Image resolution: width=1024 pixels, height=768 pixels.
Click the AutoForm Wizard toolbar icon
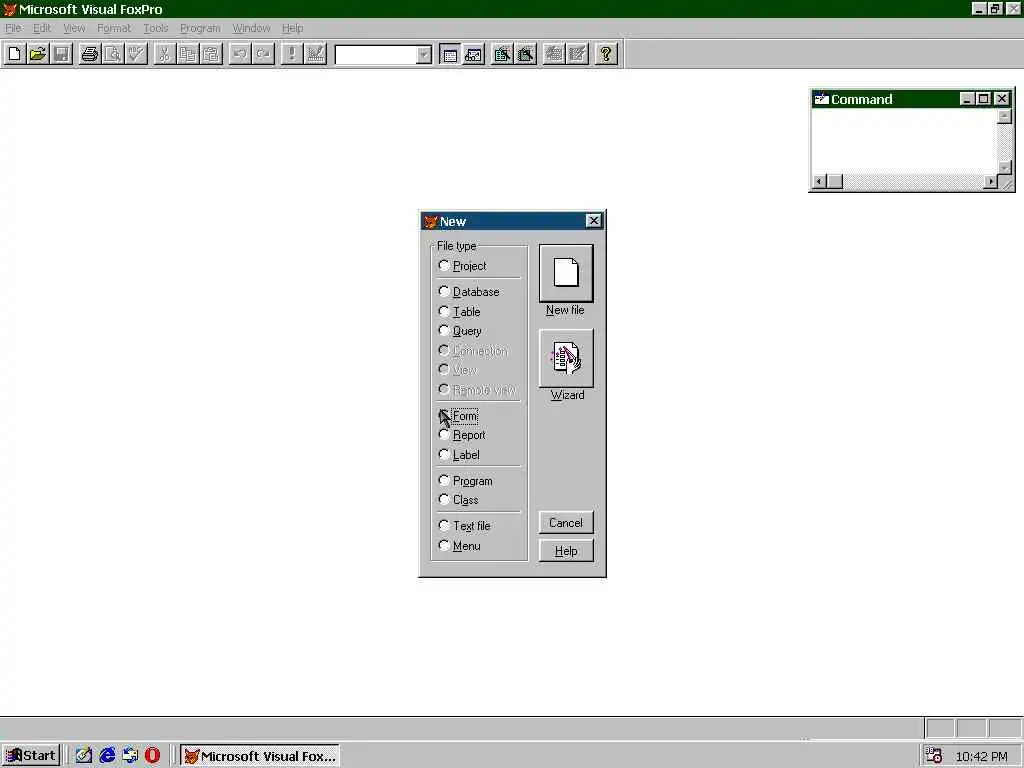coord(554,54)
